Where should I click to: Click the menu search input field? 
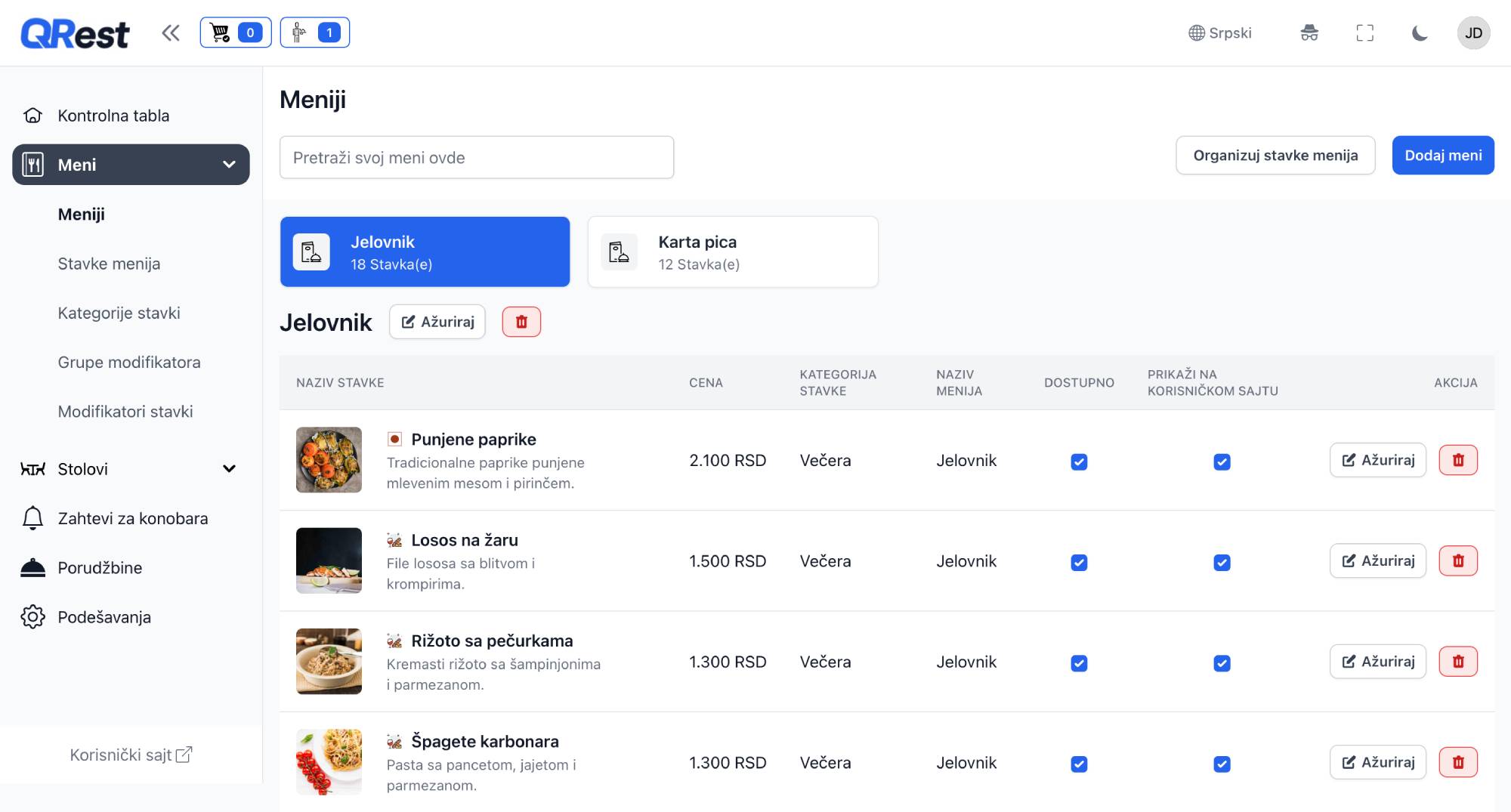(476, 157)
